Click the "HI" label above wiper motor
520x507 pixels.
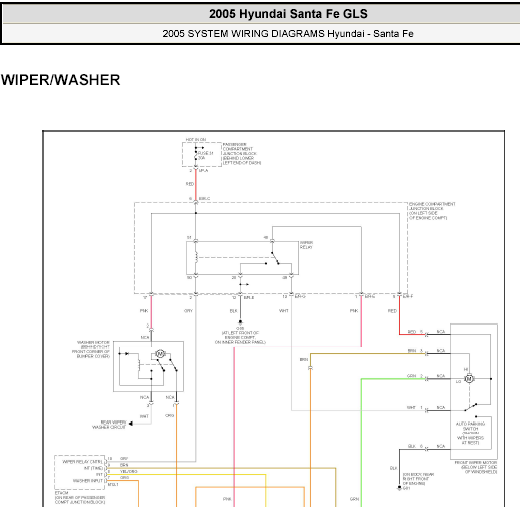(x=466, y=369)
